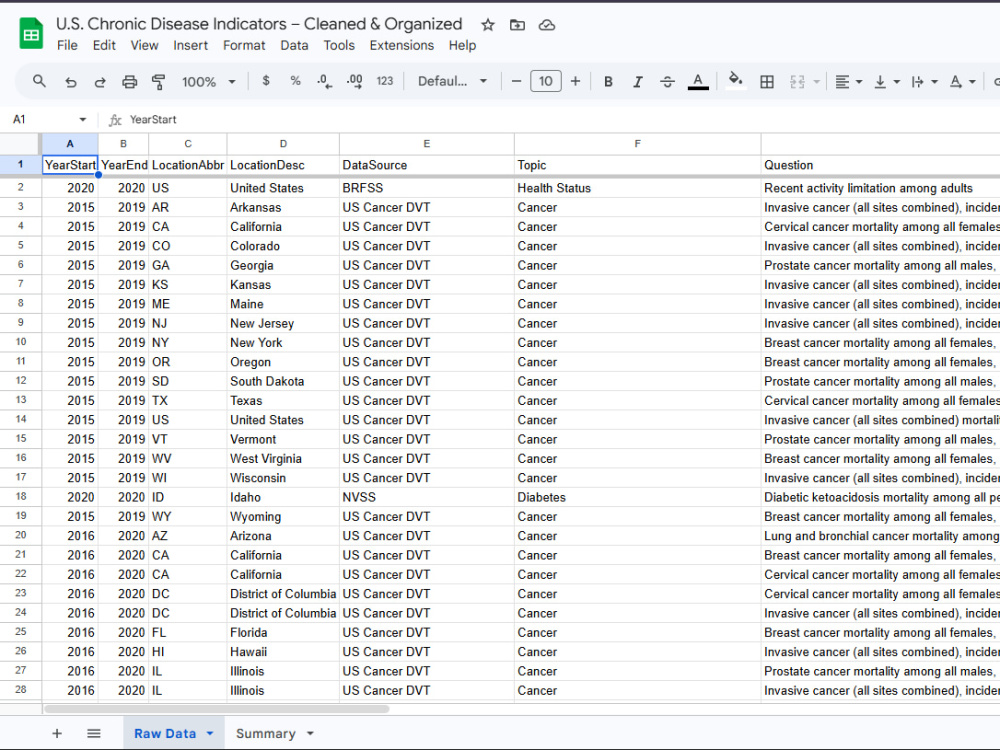Select column F header
Viewport: 1000px width, 750px height.
(638, 144)
